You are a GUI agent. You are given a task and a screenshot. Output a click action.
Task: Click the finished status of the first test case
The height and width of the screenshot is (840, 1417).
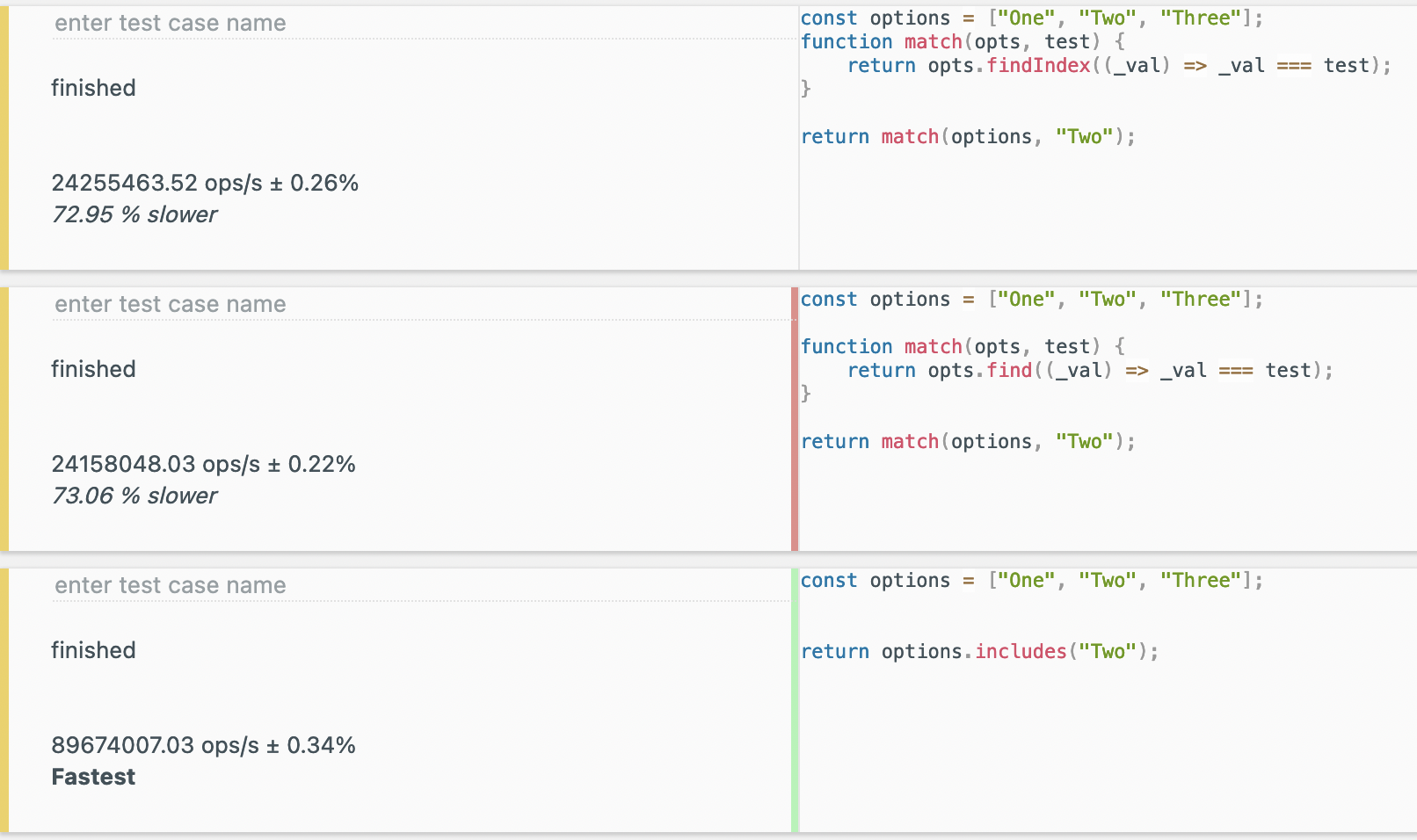(x=93, y=88)
